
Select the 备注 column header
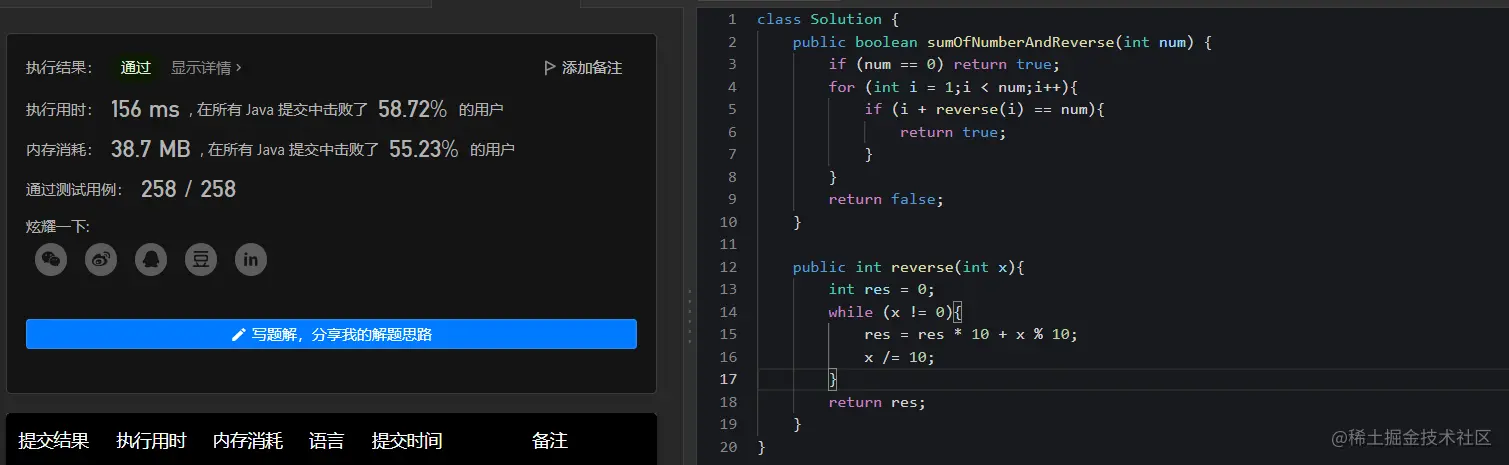[x=550, y=441]
